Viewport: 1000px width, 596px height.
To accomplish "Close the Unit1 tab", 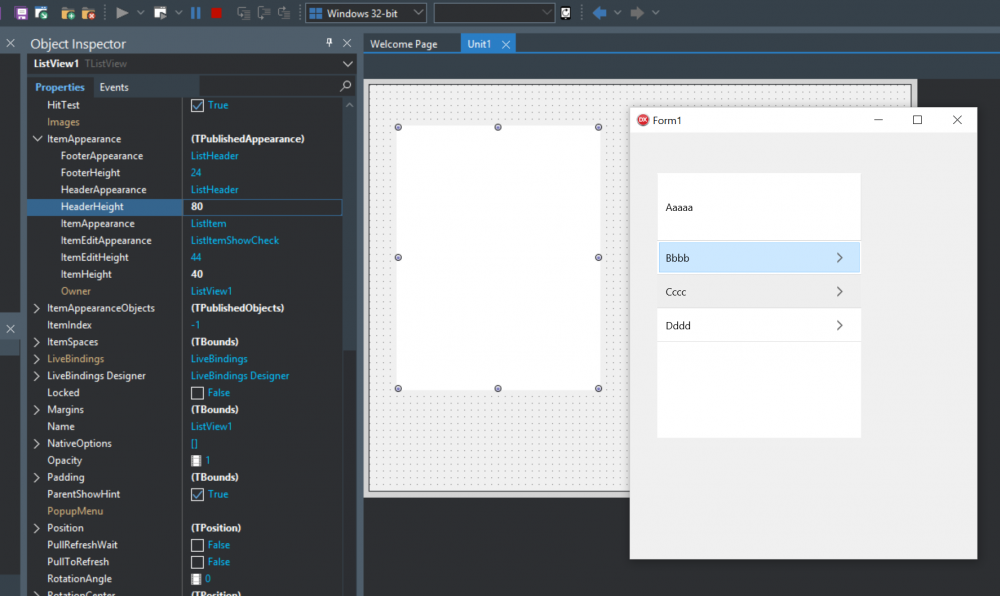I will point(506,44).
